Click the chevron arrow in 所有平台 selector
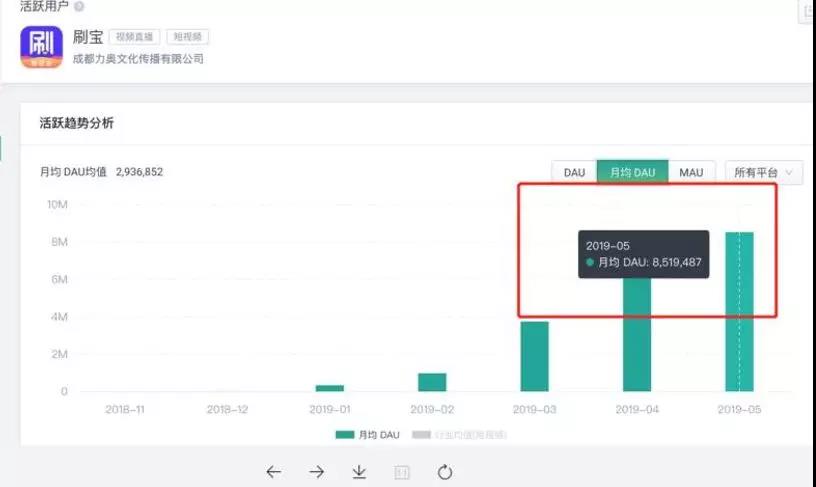816x487 pixels. click(789, 172)
